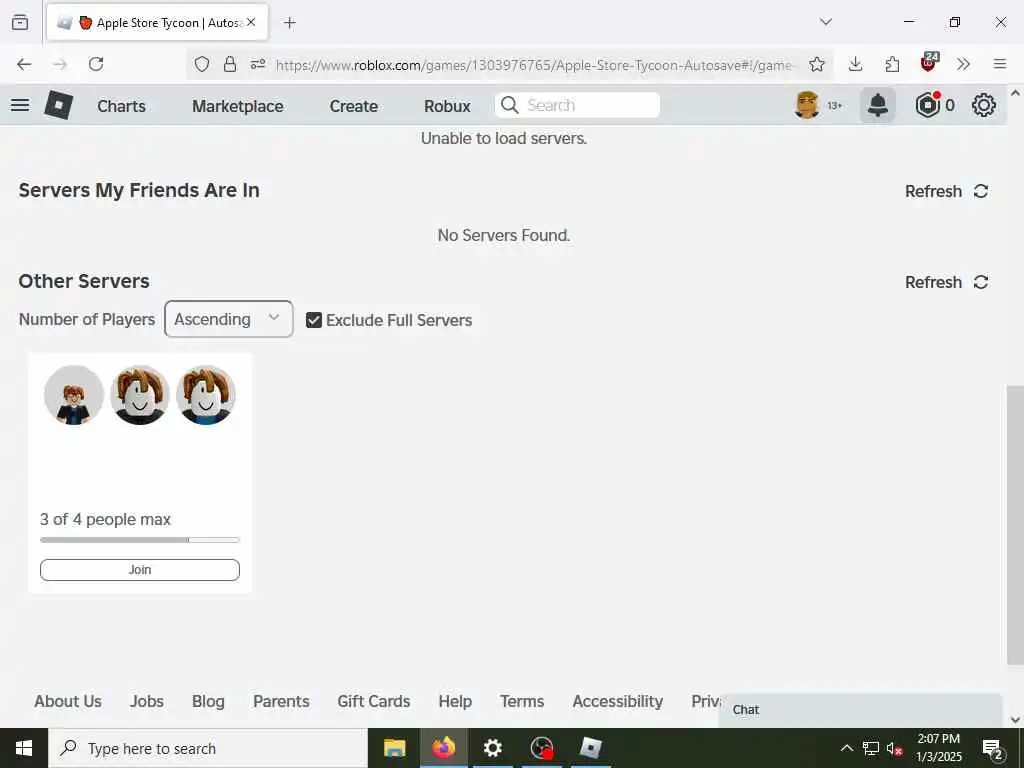Open the Roblox settings gear
This screenshot has height=768, width=1024.
pos(984,105)
